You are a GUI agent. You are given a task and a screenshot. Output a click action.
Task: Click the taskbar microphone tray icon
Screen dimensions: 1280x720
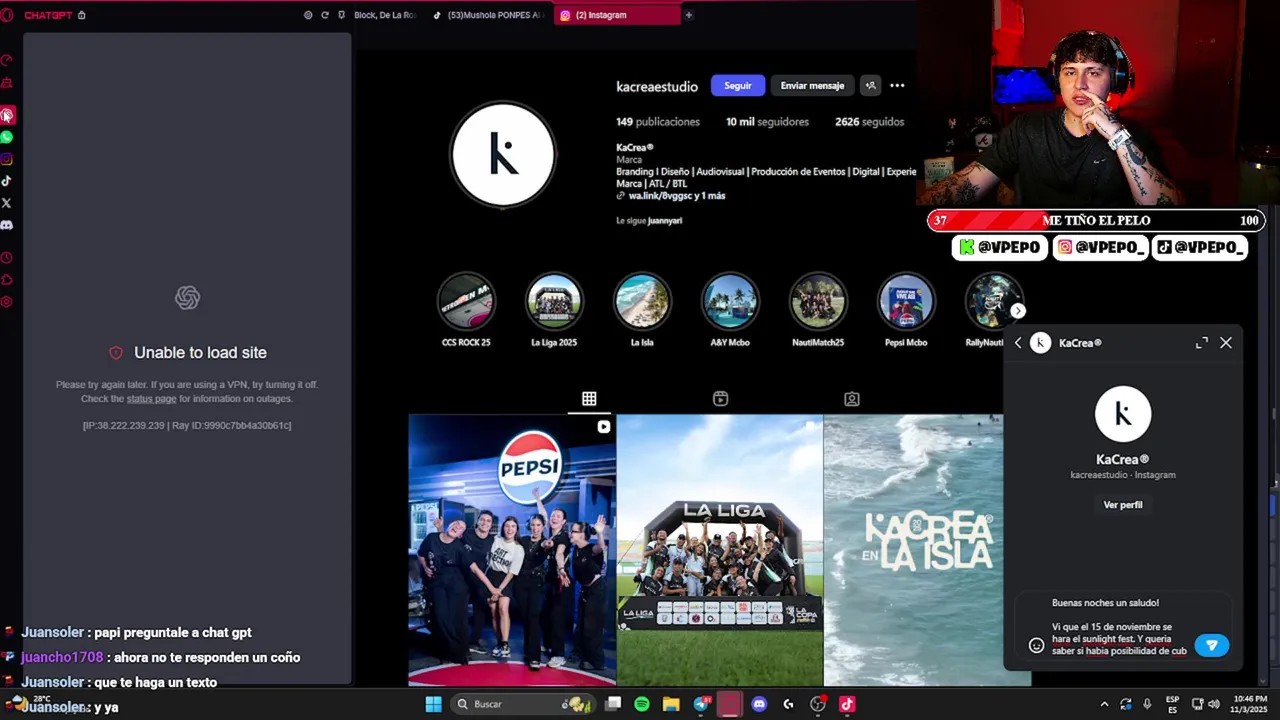(x=1147, y=704)
